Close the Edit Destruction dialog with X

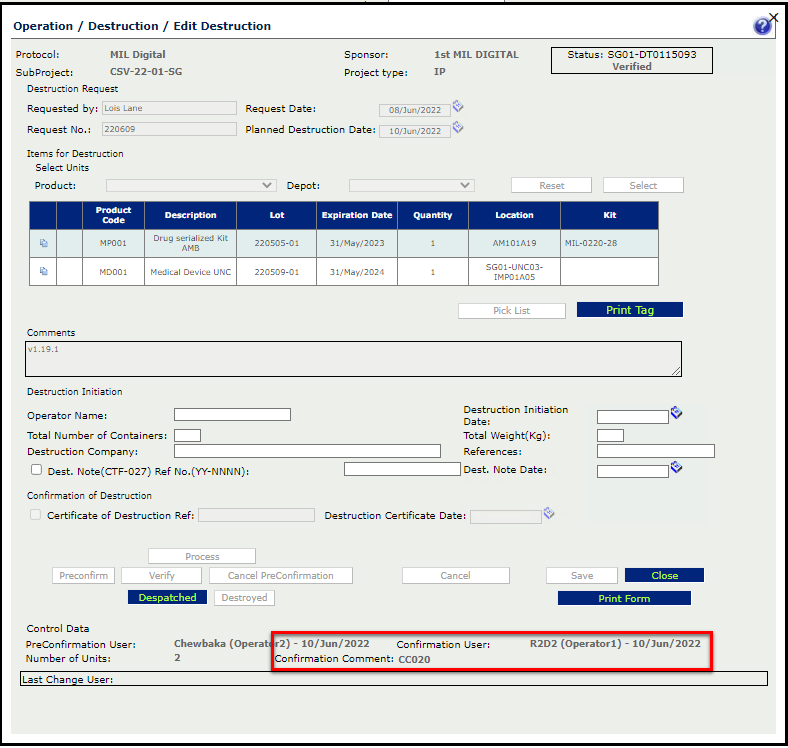[773, 18]
